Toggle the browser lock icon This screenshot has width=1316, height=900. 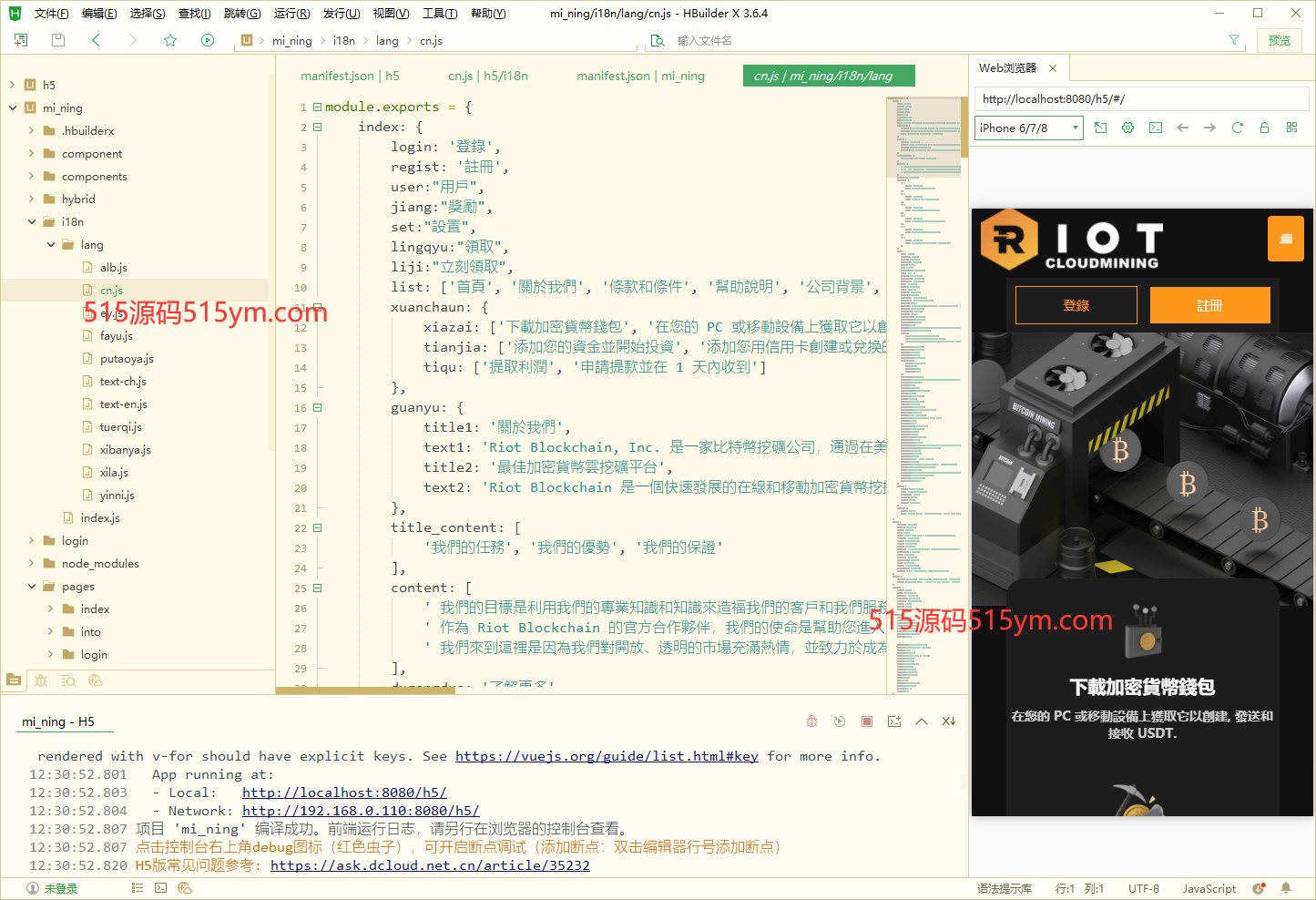coord(1264,128)
